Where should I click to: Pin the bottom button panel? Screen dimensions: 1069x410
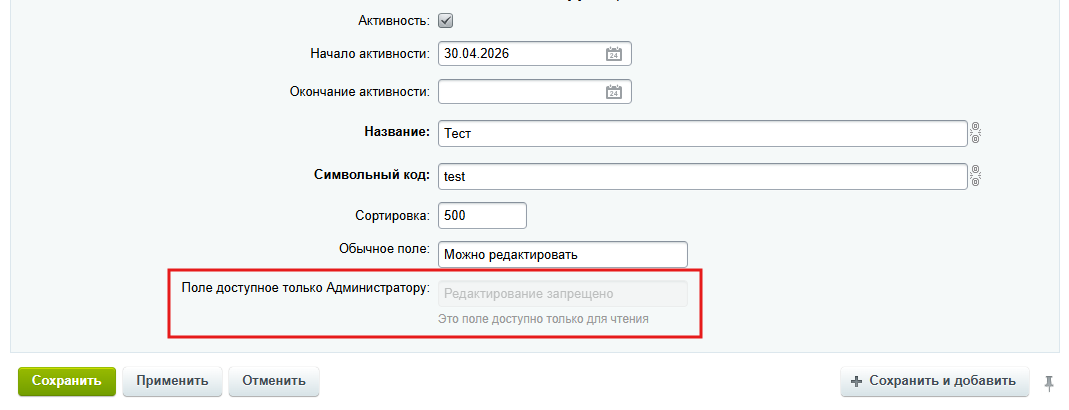[1049, 381]
